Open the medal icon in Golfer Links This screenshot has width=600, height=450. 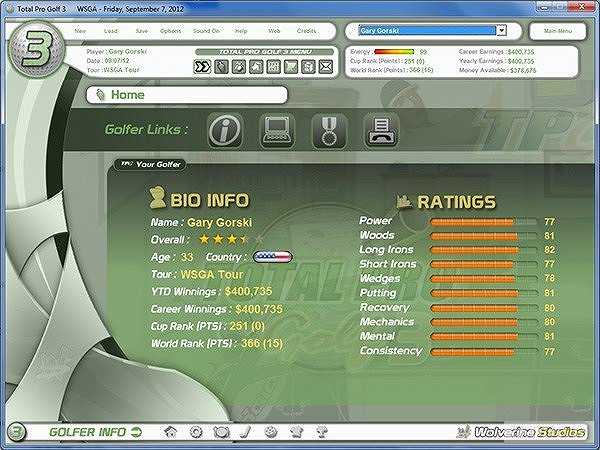click(x=329, y=130)
